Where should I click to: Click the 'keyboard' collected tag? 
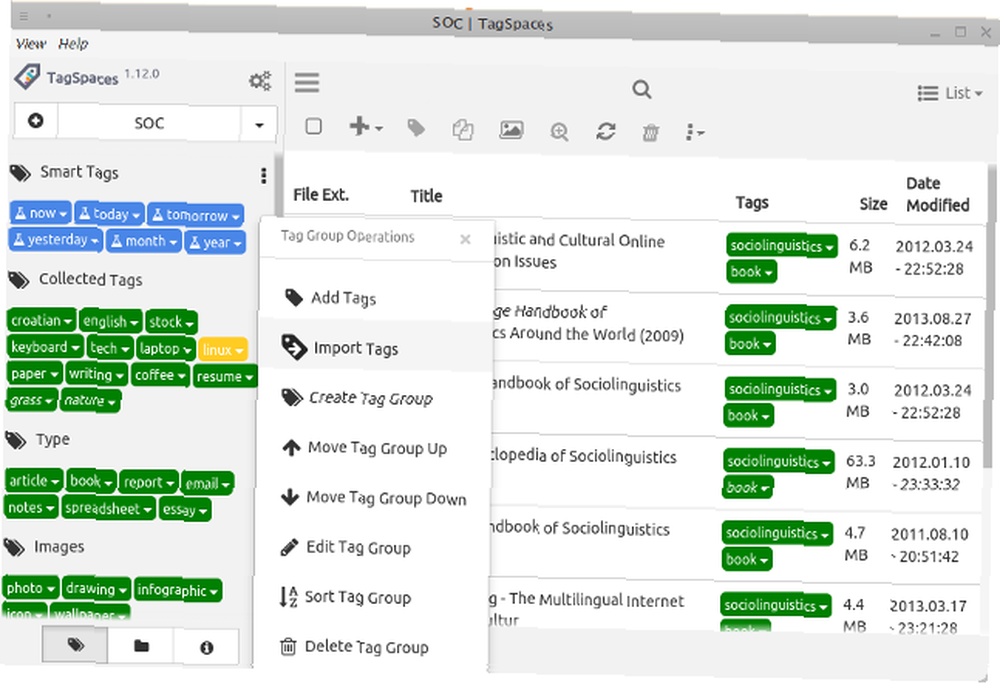click(45, 347)
